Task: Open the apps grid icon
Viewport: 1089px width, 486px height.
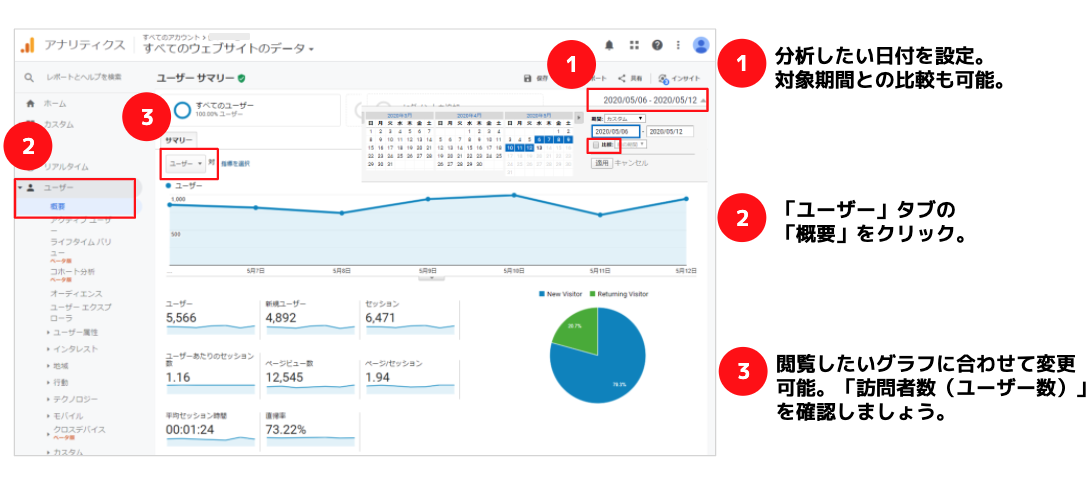Action: pyautogui.click(x=633, y=45)
